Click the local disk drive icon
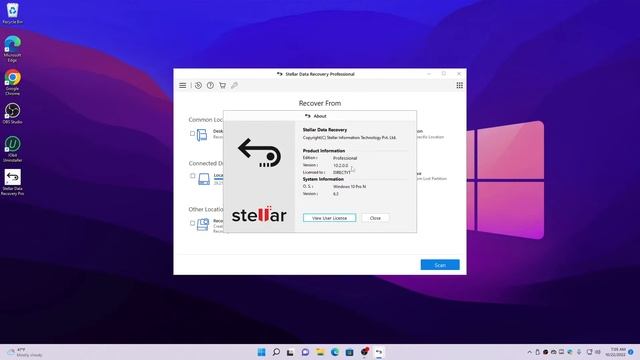This screenshot has height=360, width=640. [x=204, y=179]
